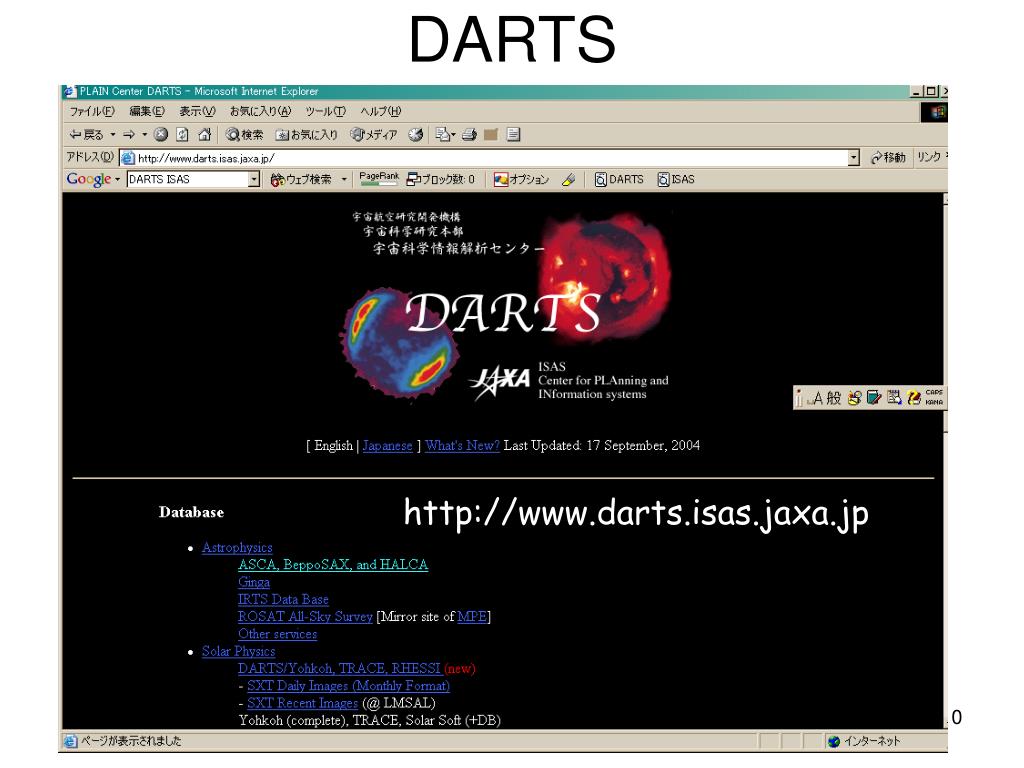Click the PageRank indicator bar

(378, 178)
